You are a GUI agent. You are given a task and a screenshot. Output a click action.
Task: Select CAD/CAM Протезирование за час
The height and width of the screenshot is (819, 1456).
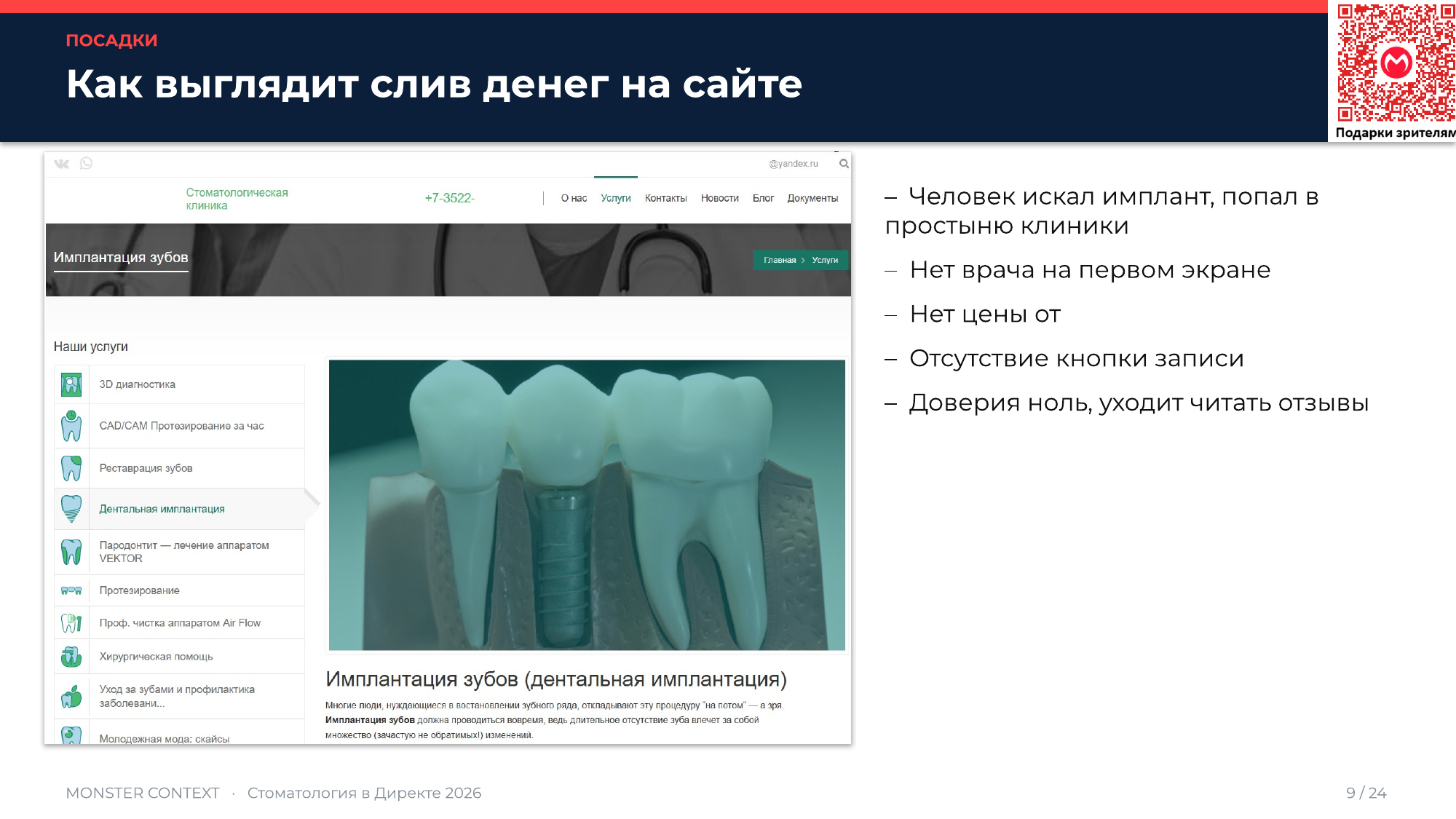tap(179, 426)
